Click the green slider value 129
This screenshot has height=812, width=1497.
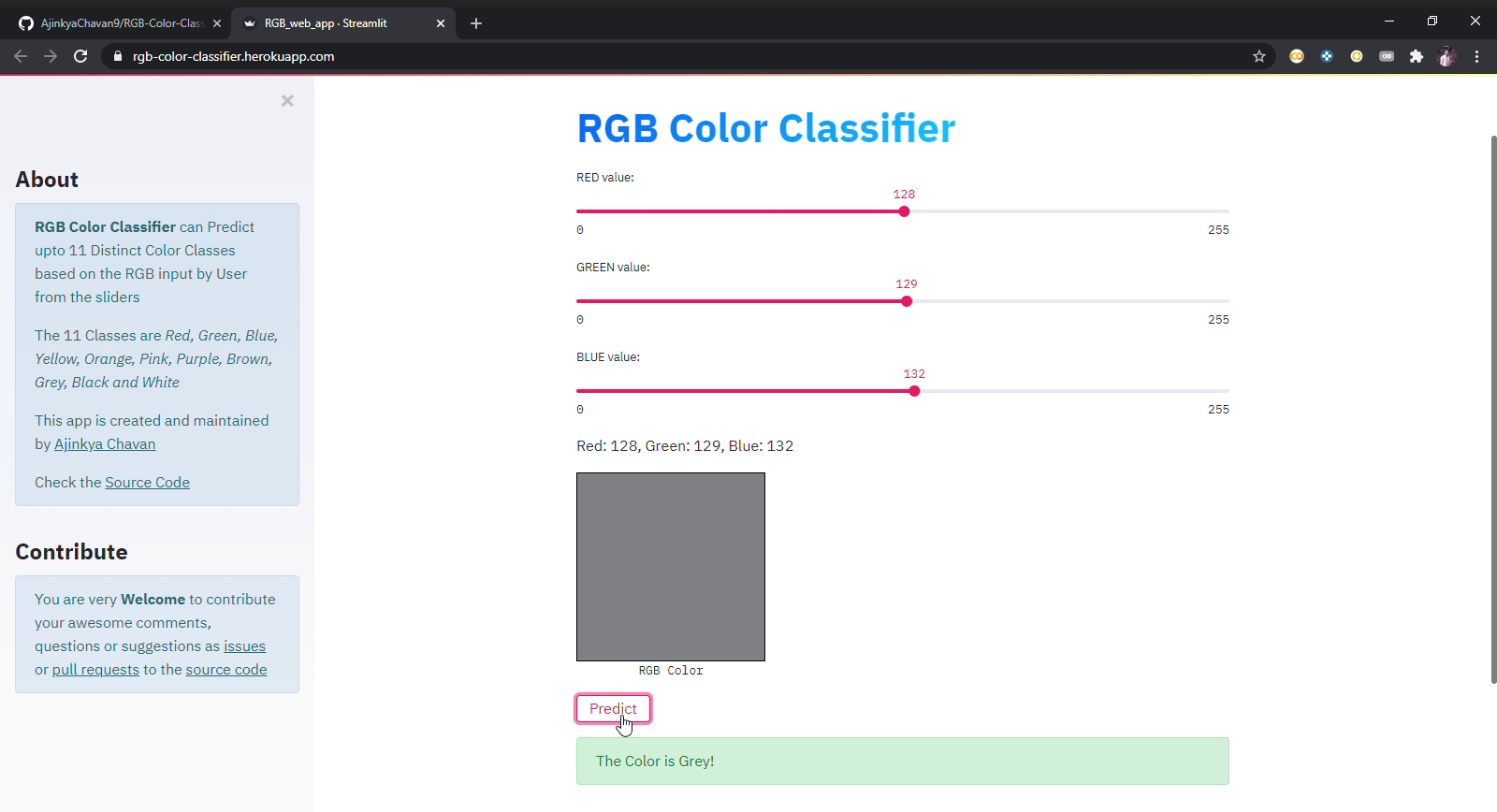(x=907, y=284)
